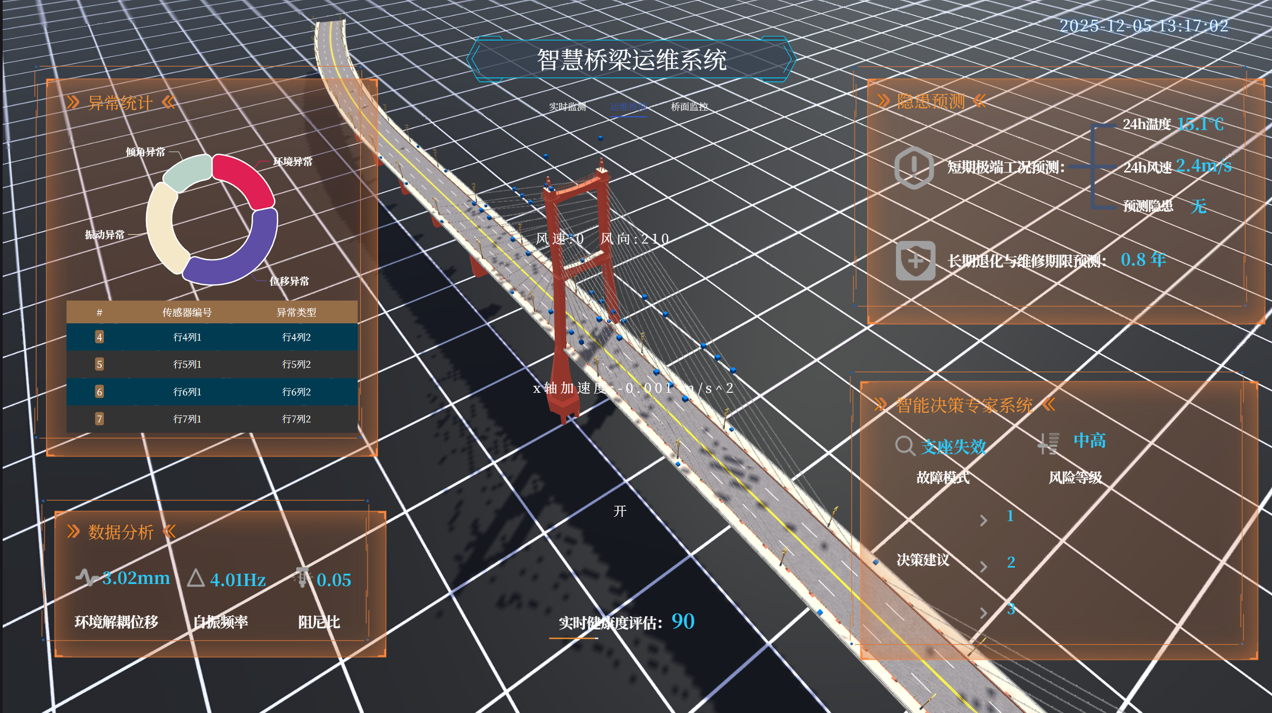Select the red 环境异常 donut segment
The image size is (1272, 713).
click(247, 179)
